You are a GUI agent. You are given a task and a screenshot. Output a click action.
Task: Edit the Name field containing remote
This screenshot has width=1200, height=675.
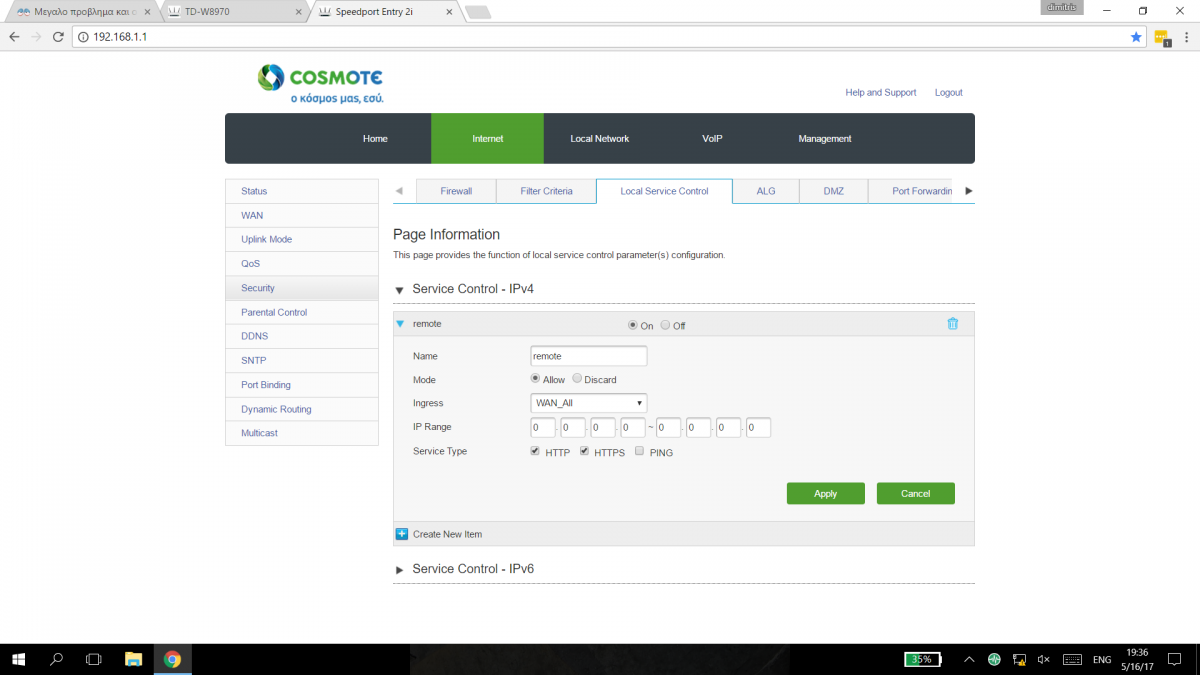tap(589, 356)
